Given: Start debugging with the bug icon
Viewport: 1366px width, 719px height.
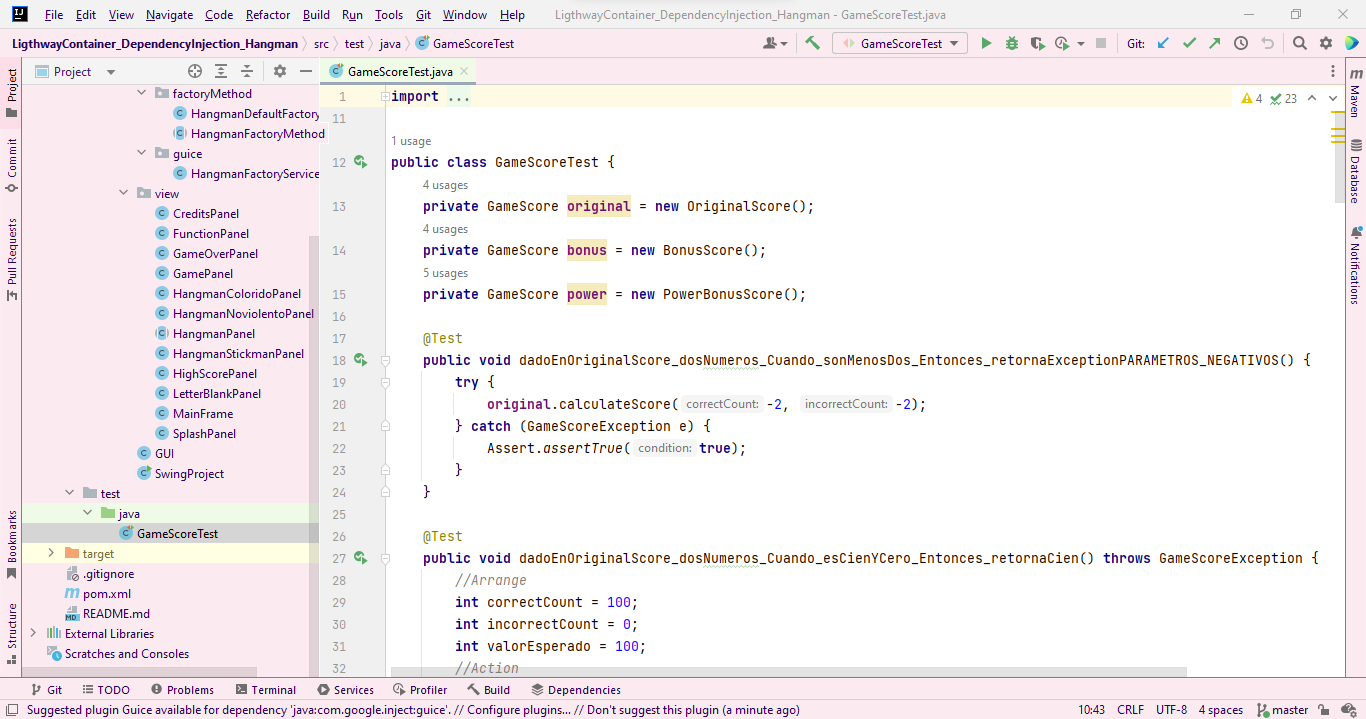Looking at the screenshot, I should click(1011, 43).
